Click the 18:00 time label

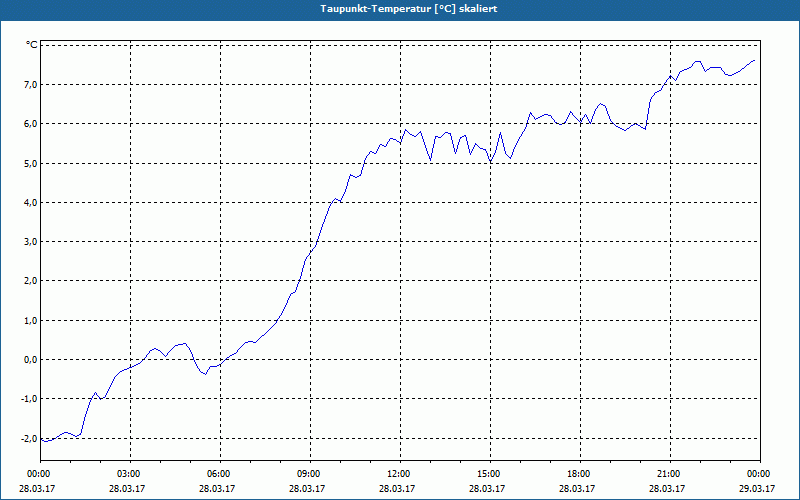[x=579, y=474]
